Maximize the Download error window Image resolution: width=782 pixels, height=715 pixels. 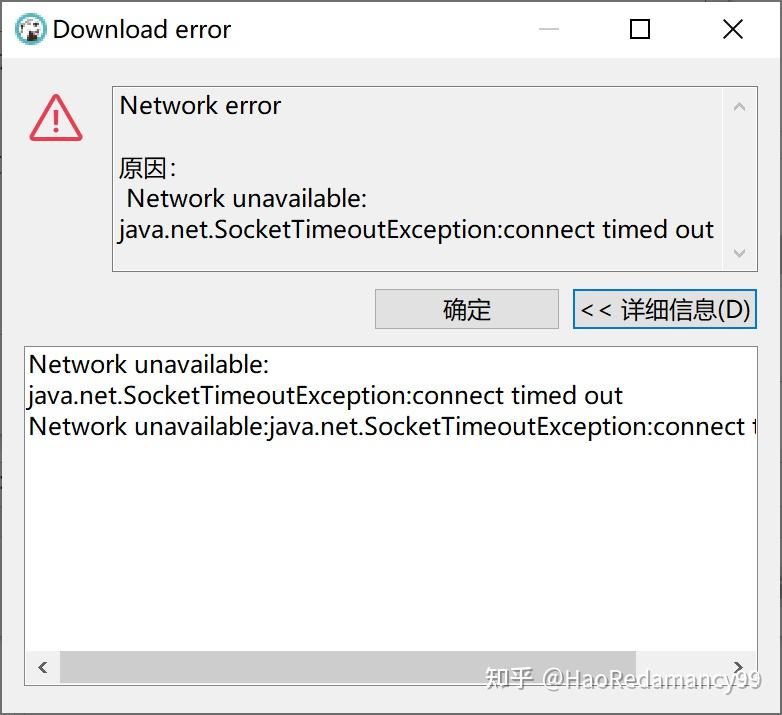coord(640,29)
